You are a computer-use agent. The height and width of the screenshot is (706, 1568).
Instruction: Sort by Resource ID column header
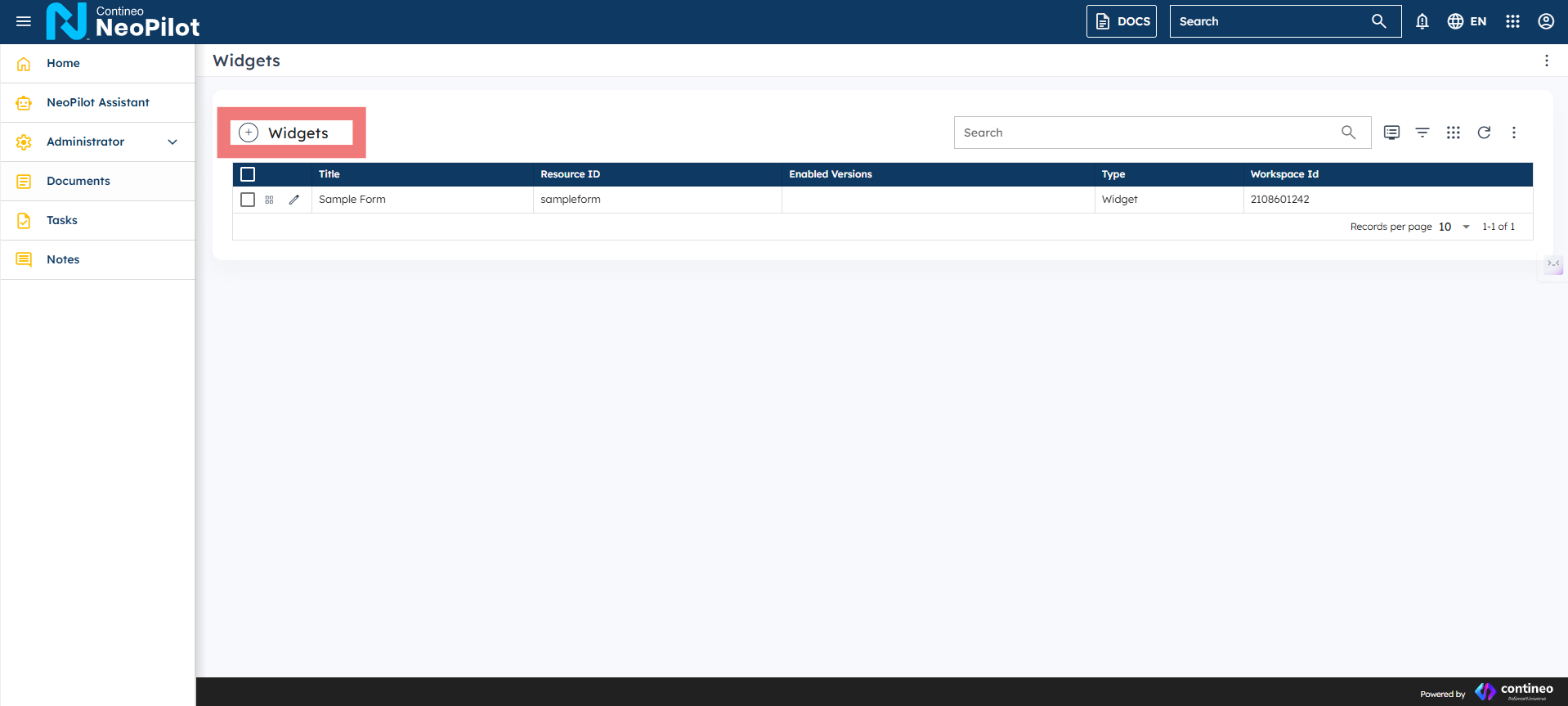pyautogui.click(x=571, y=174)
